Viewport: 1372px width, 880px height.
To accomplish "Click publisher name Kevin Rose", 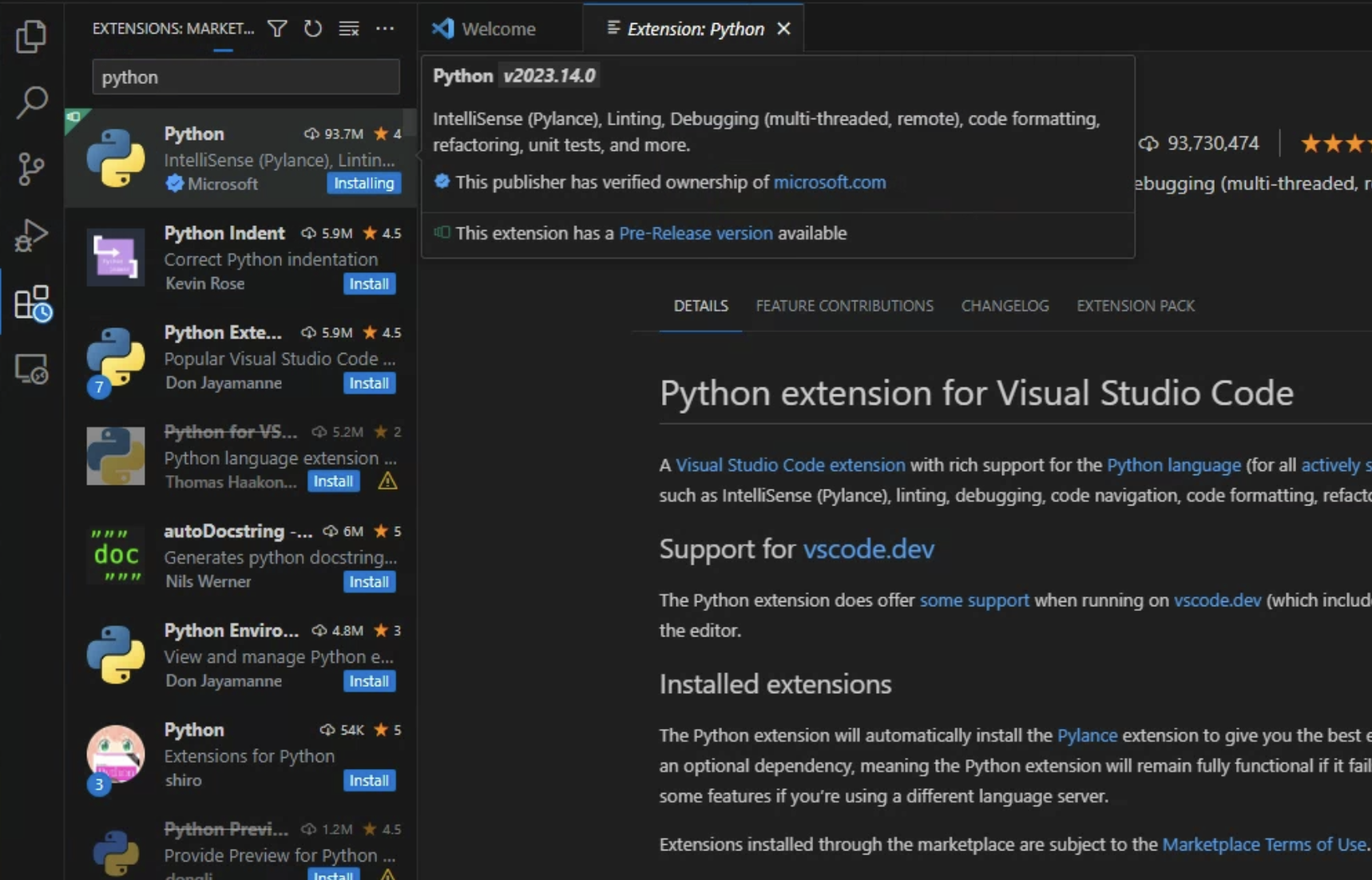I will pos(204,283).
